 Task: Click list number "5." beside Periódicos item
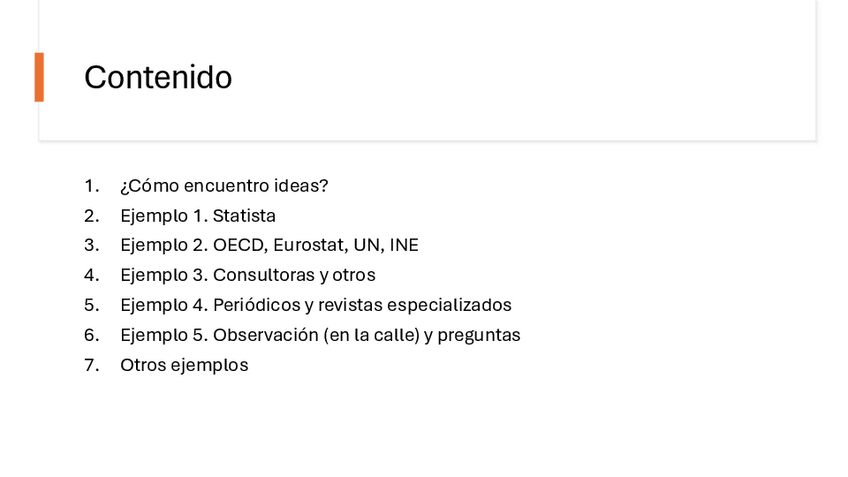click(x=92, y=305)
